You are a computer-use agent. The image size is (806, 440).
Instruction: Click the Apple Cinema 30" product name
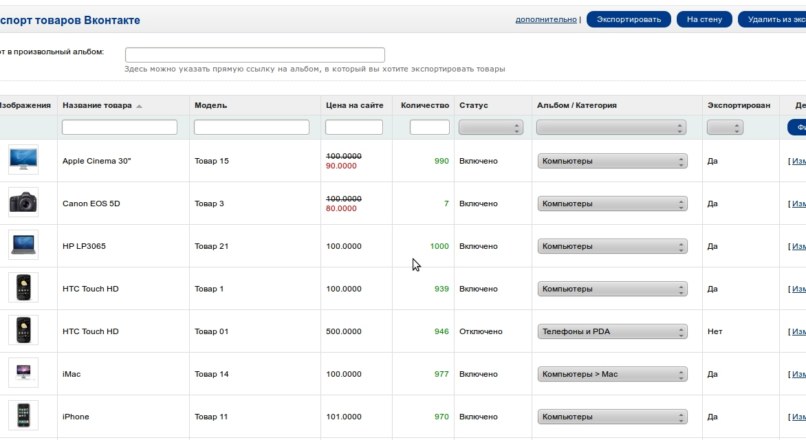pyautogui.click(x=97, y=161)
